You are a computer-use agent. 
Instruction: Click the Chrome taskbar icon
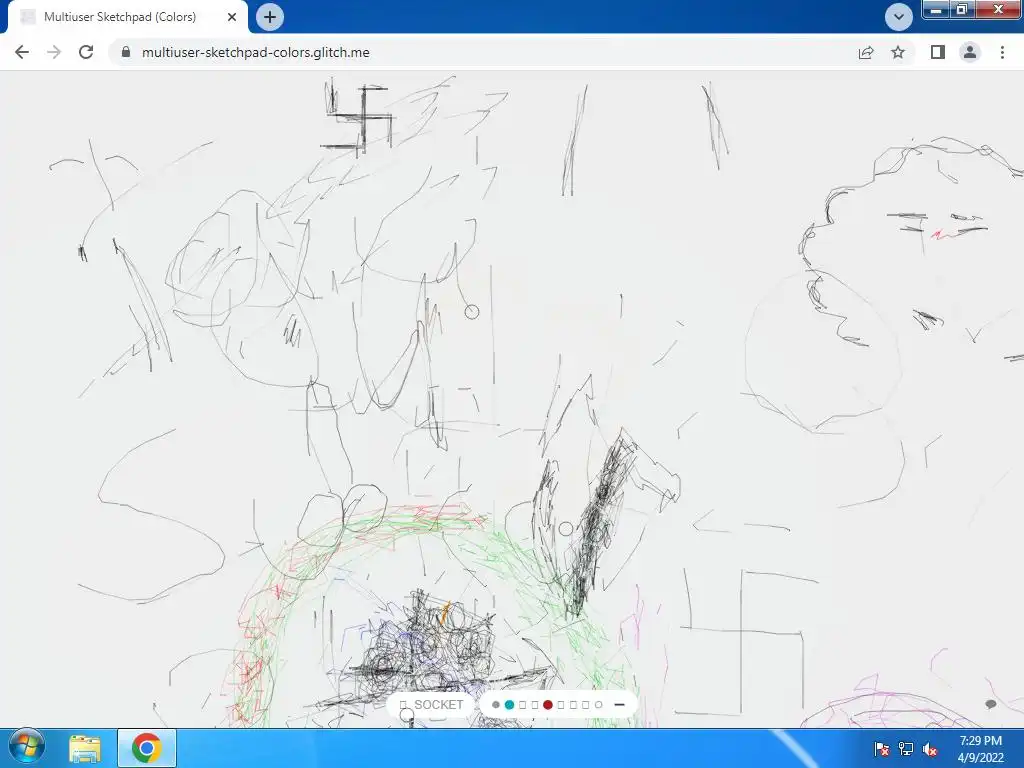146,748
